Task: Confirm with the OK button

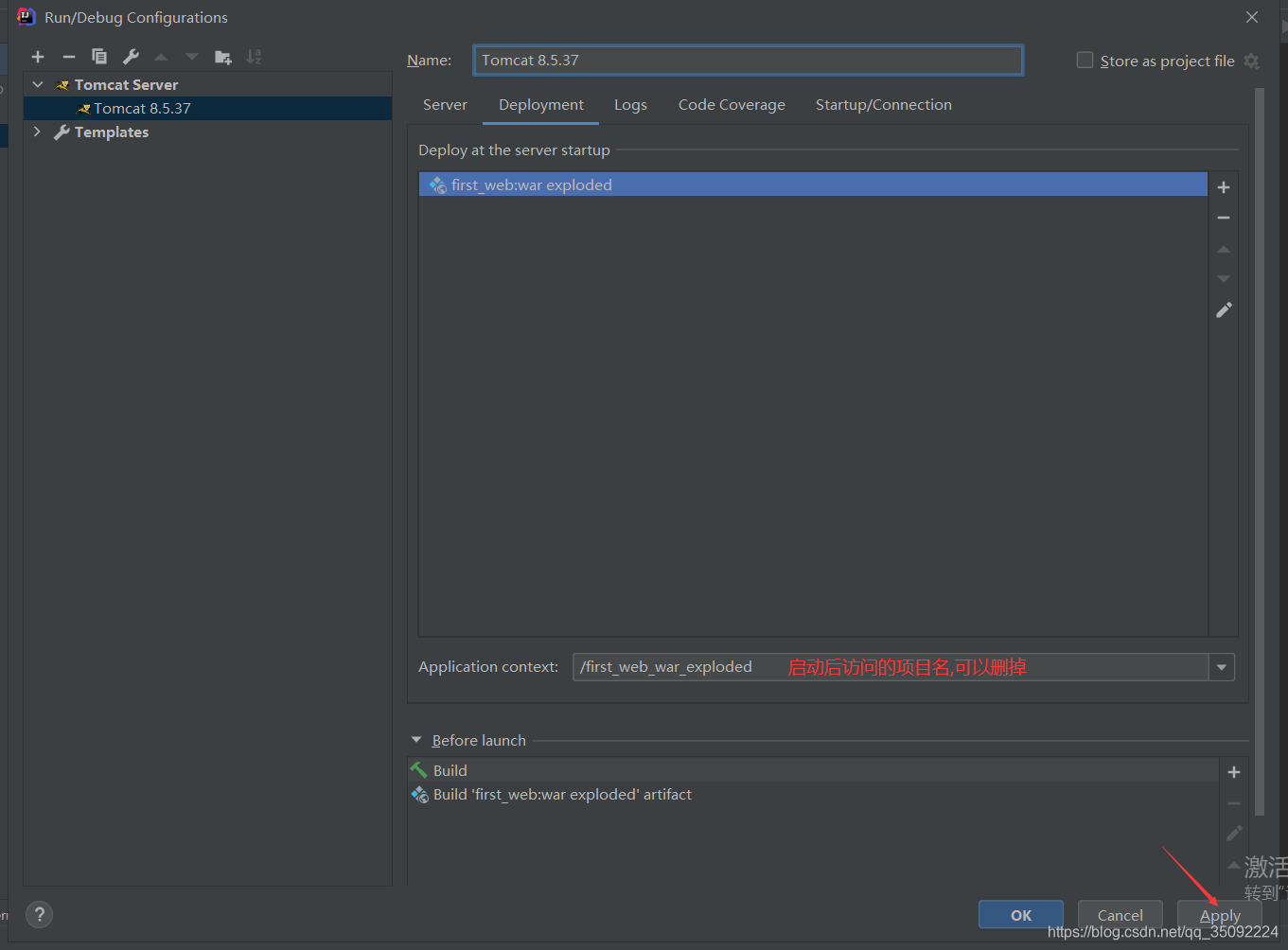Action: pyautogui.click(x=1021, y=915)
